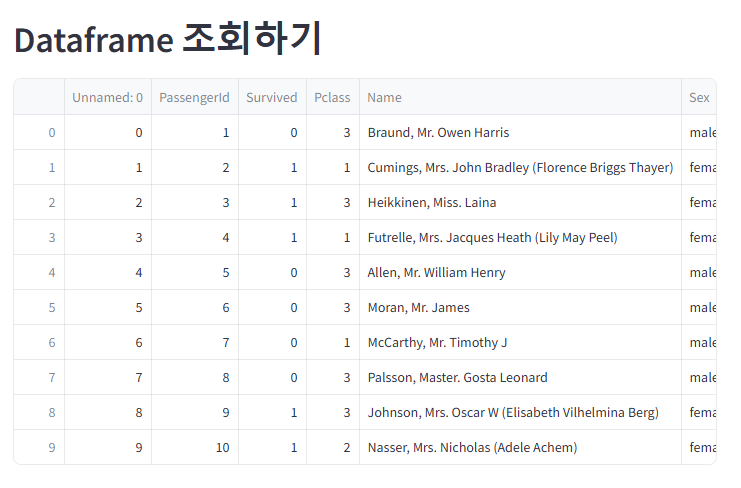This screenshot has width=741, height=488.
Task: Click the Name column header
Action: tap(520, 97)
